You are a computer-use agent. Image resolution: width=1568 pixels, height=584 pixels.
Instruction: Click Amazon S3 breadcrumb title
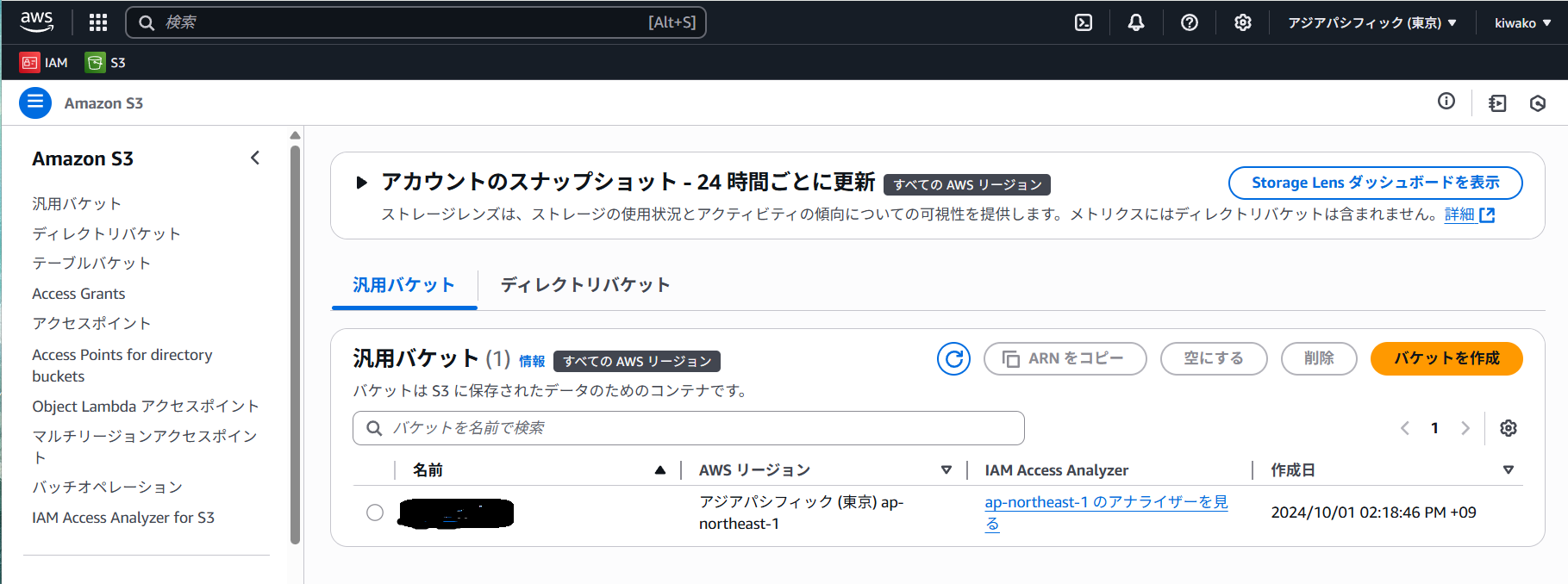[x=103, y=103]
